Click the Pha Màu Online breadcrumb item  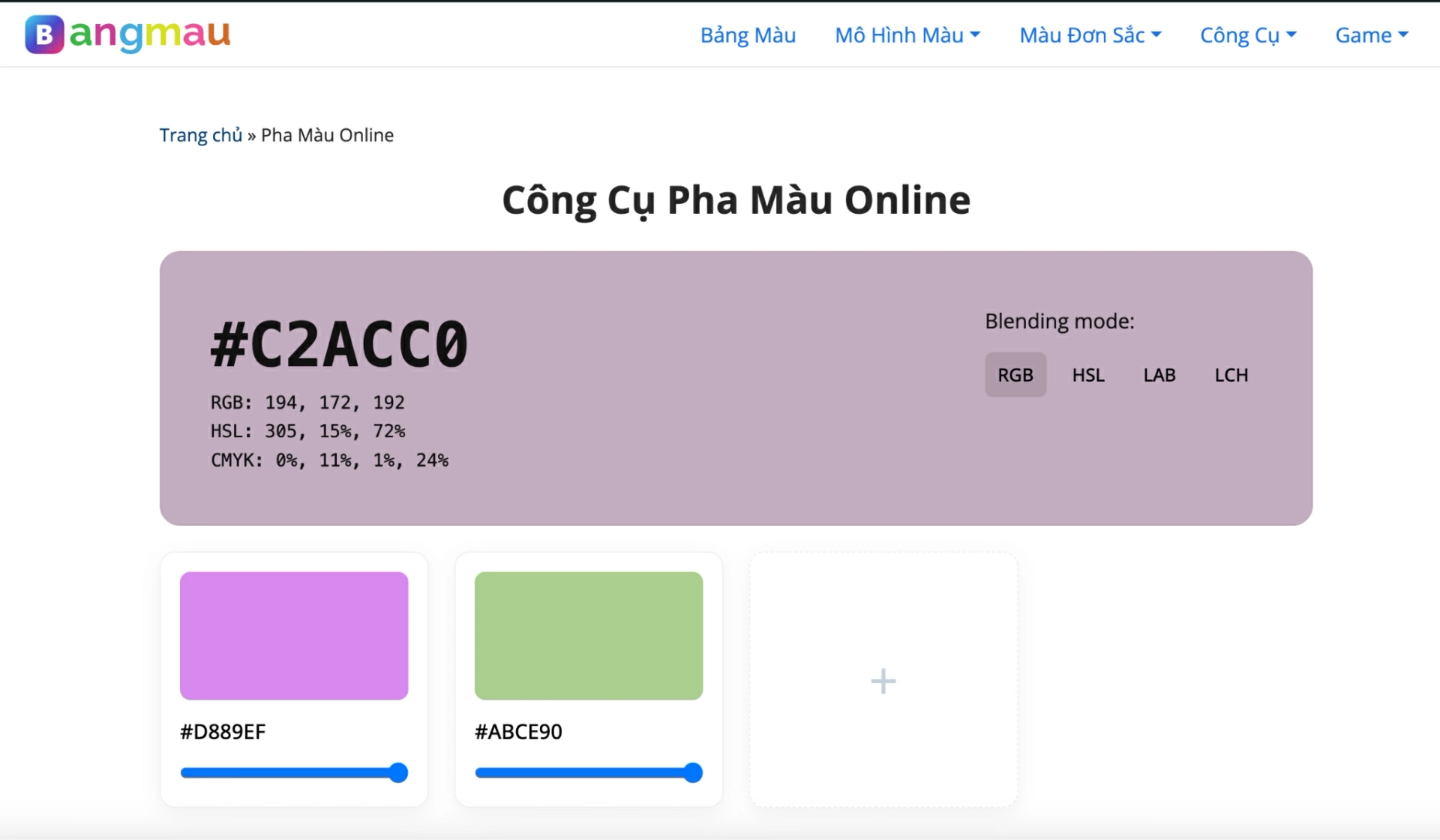[x=328, y=135]
